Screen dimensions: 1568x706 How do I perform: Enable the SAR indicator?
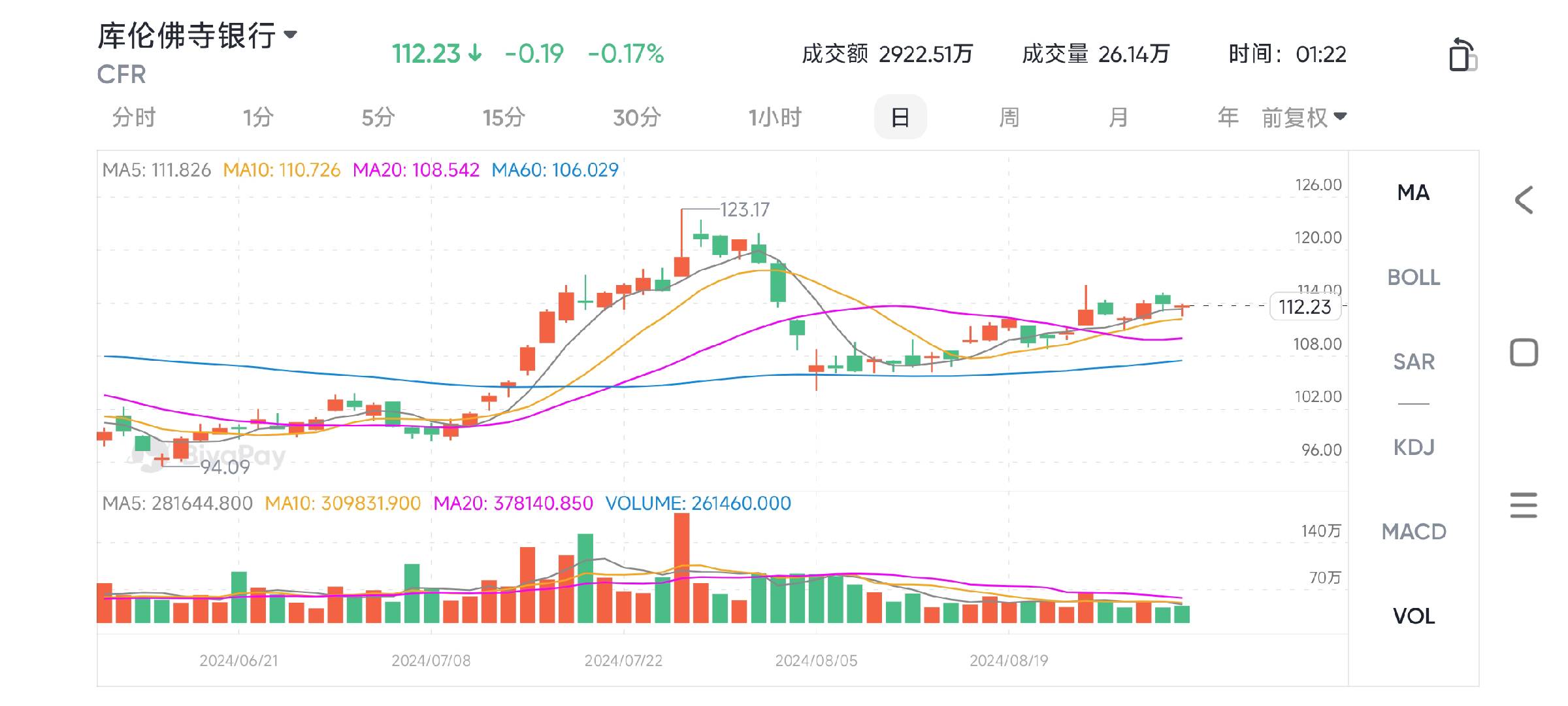tap(1413, 361)
